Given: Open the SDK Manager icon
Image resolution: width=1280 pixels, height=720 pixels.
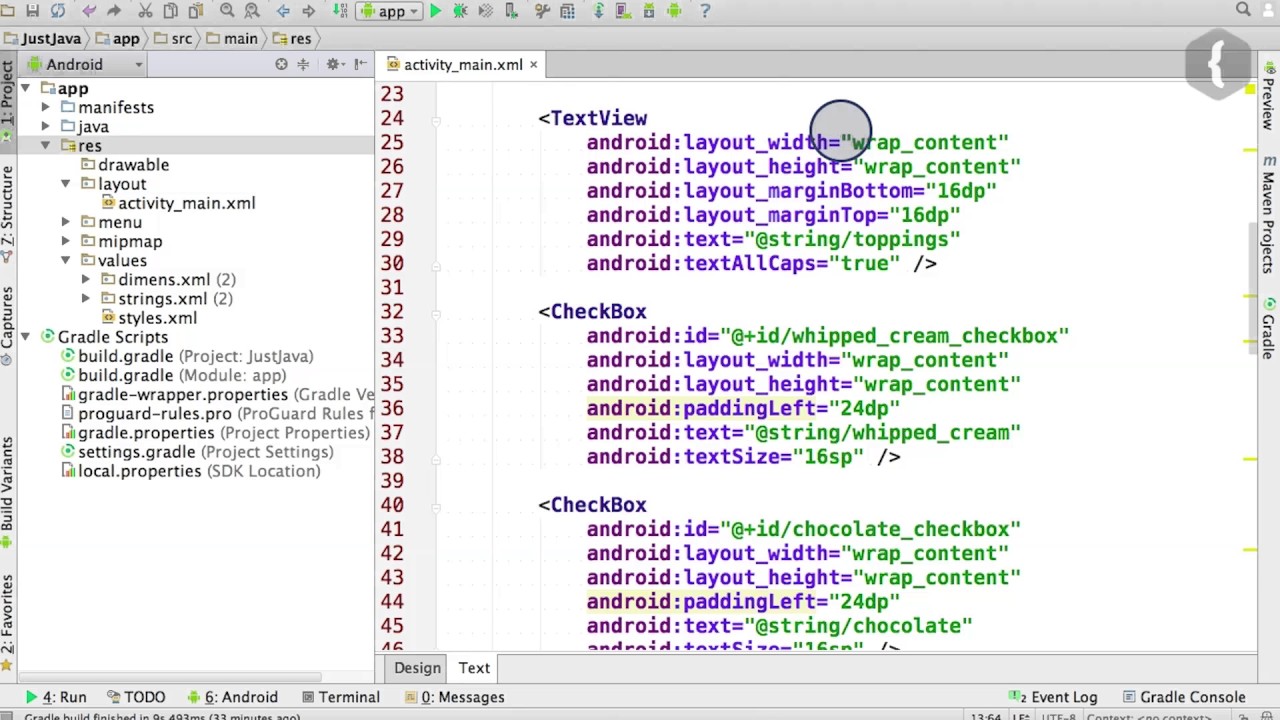Looking at the screenshot, I should tap(648, 11).
